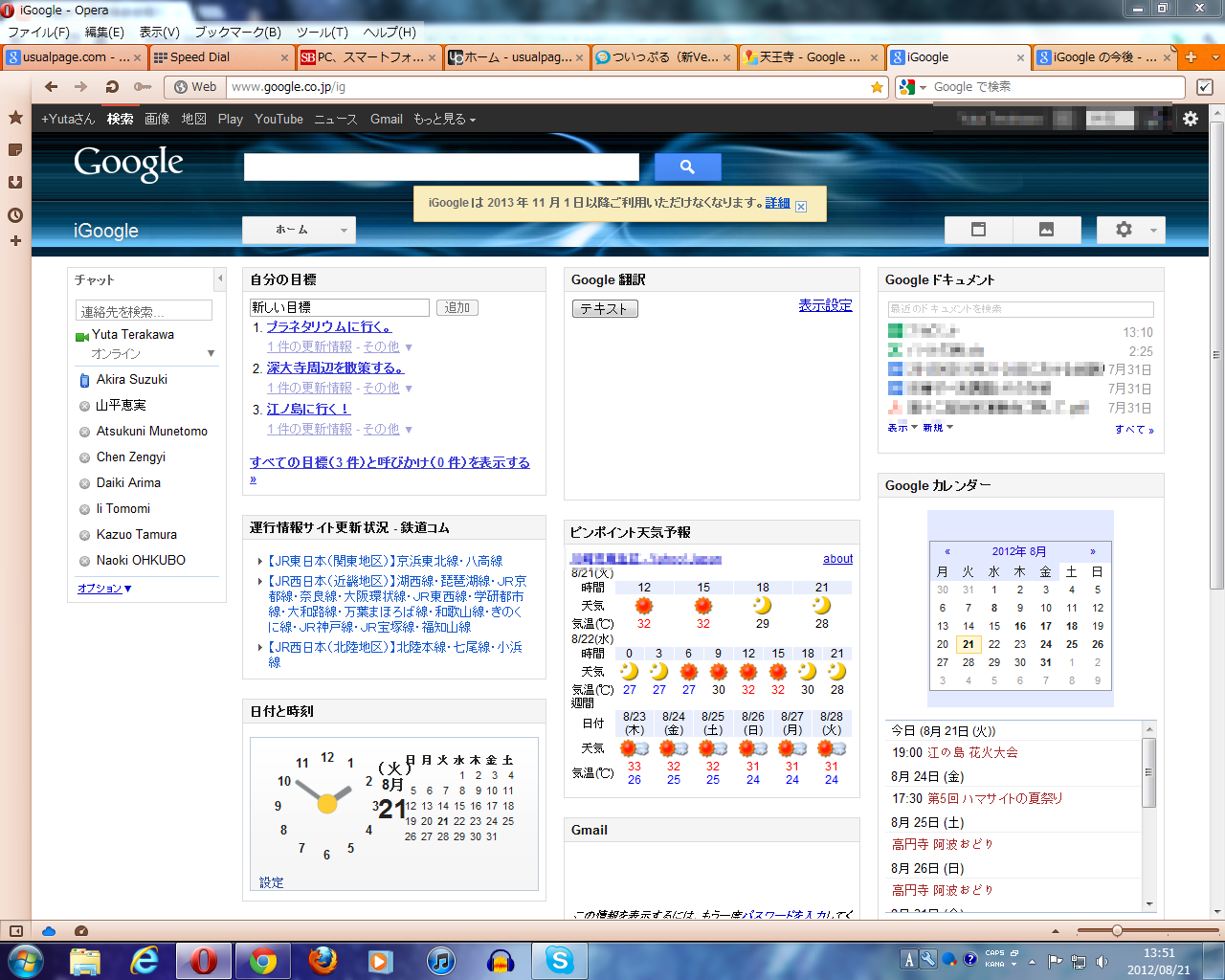This screenshot has width=1225, height=980.
Task: Focus the chat 連絡先を検索 field
Action: (x=144, y=311)
